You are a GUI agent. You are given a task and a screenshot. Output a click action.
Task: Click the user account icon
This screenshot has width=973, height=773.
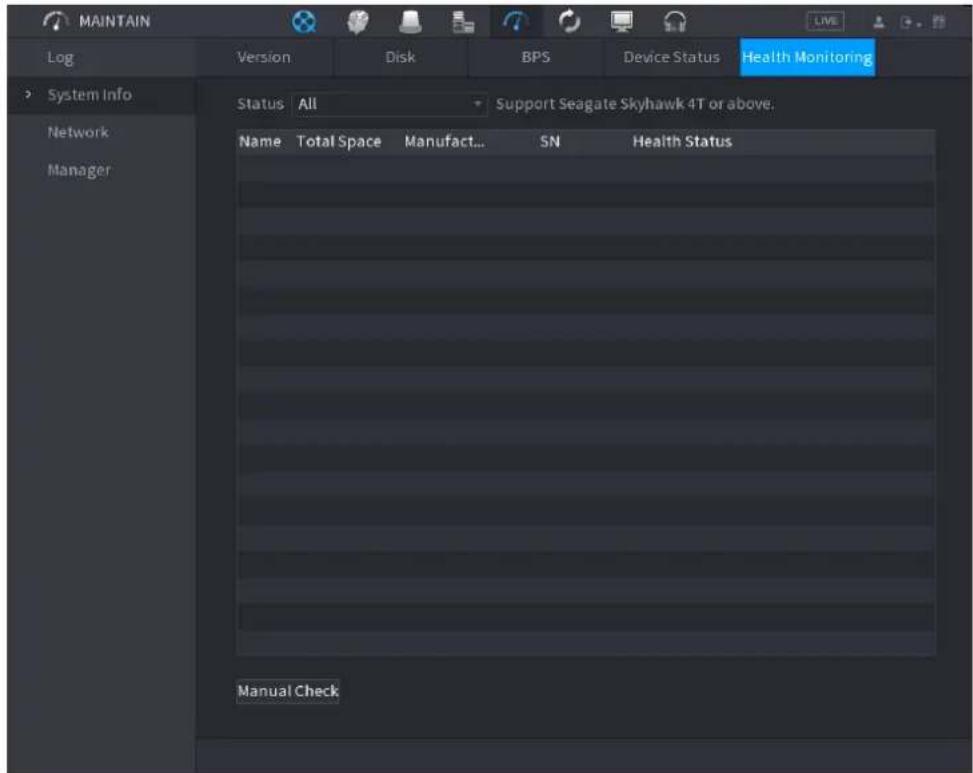[879, 23]
